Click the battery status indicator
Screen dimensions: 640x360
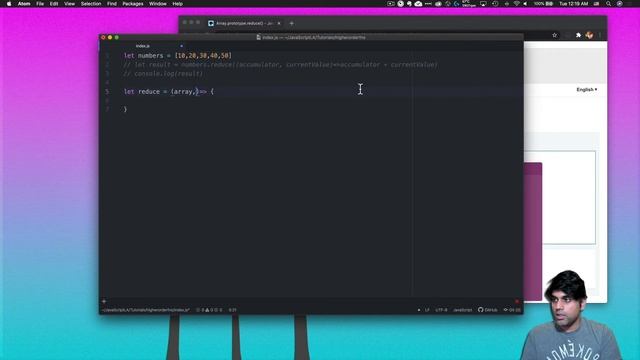(x=543, y=4)
